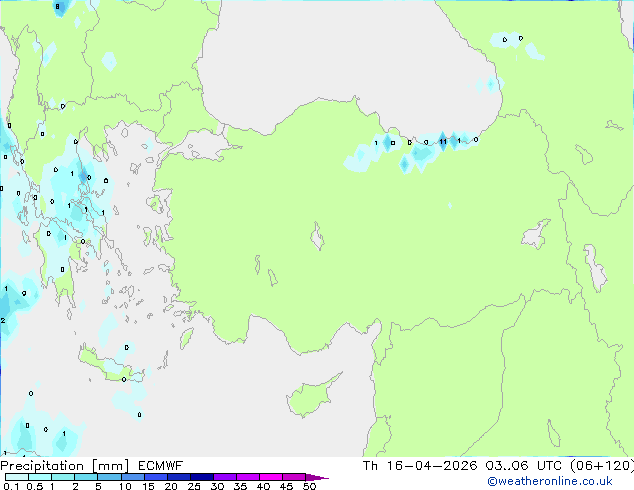
Task: Click the 'Precipitation [mm]' title text
Action: pyautogui.click(x=65, y=466)
